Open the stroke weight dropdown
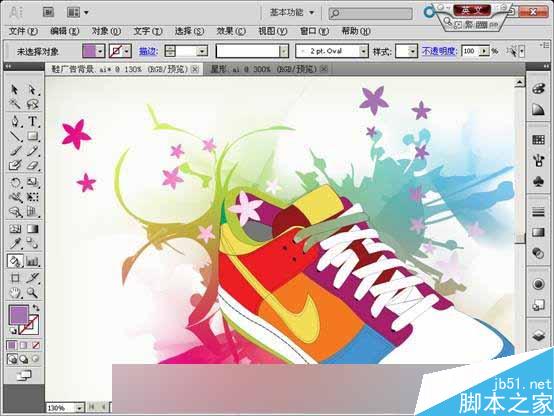 click(202, 52)
